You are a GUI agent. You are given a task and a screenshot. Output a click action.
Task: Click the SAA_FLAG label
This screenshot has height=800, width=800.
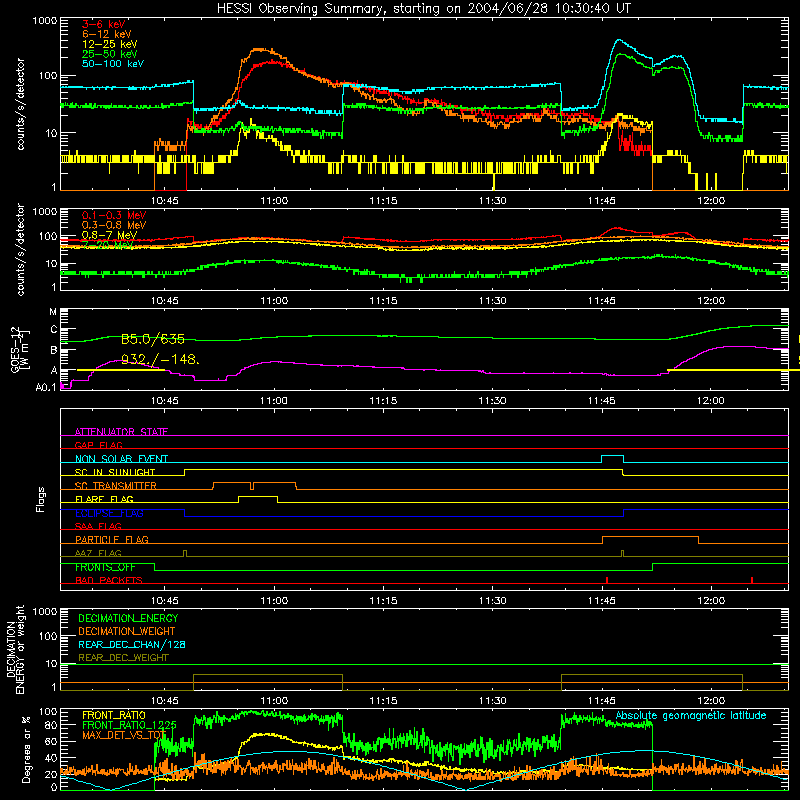point(98,526)
